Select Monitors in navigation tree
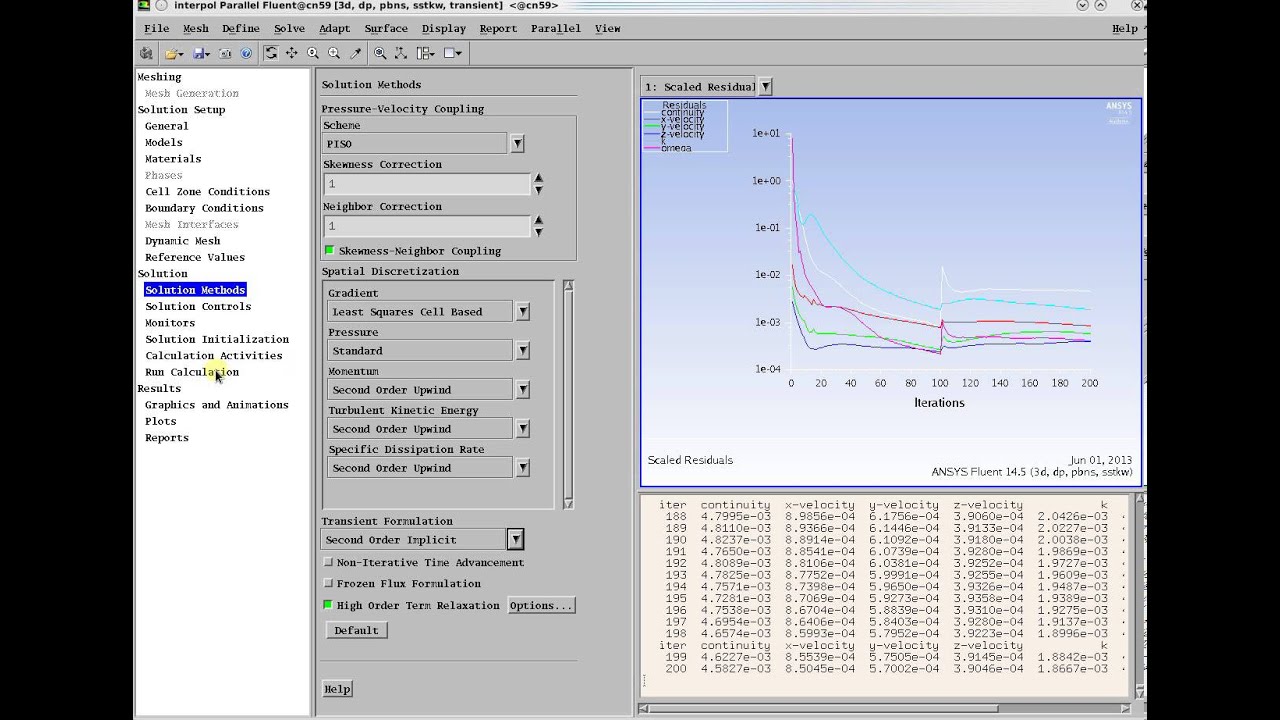This screenshot has height=720, width=1280. pos(170,322)
